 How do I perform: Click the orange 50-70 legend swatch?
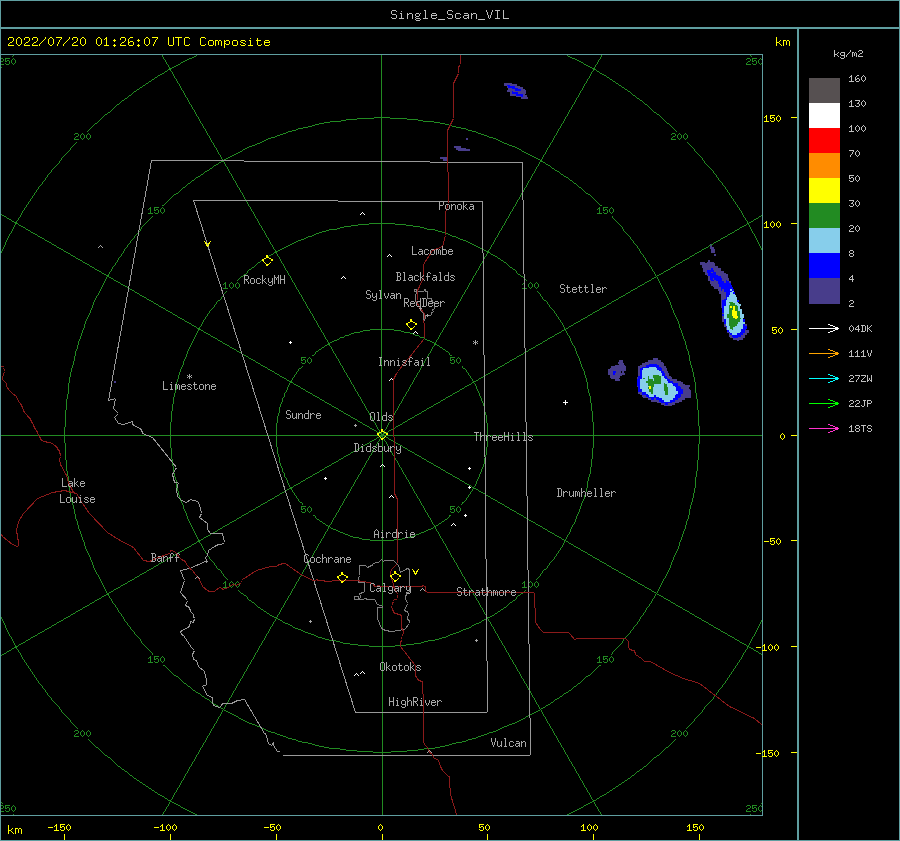pos(824,165)
